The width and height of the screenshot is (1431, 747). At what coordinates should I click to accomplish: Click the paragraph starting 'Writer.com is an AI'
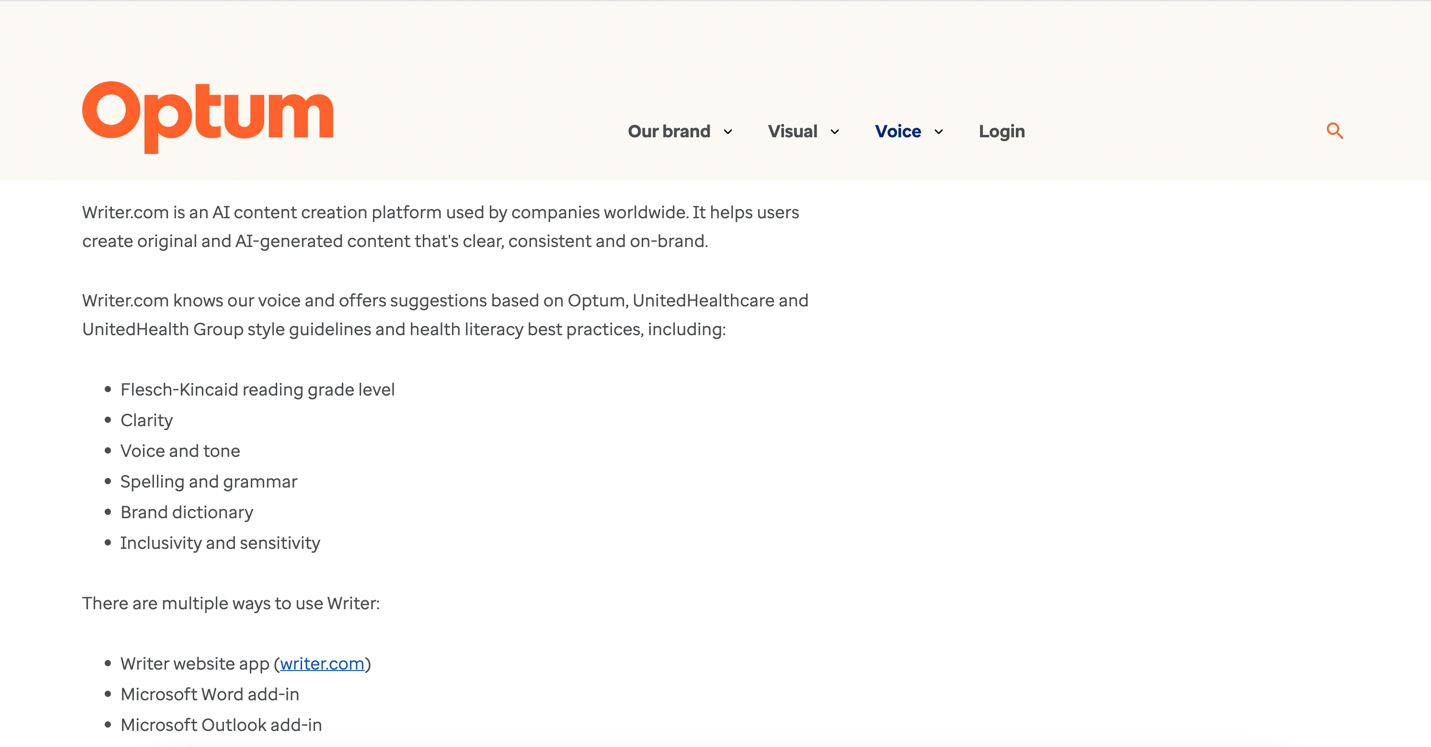click(440, 227)
